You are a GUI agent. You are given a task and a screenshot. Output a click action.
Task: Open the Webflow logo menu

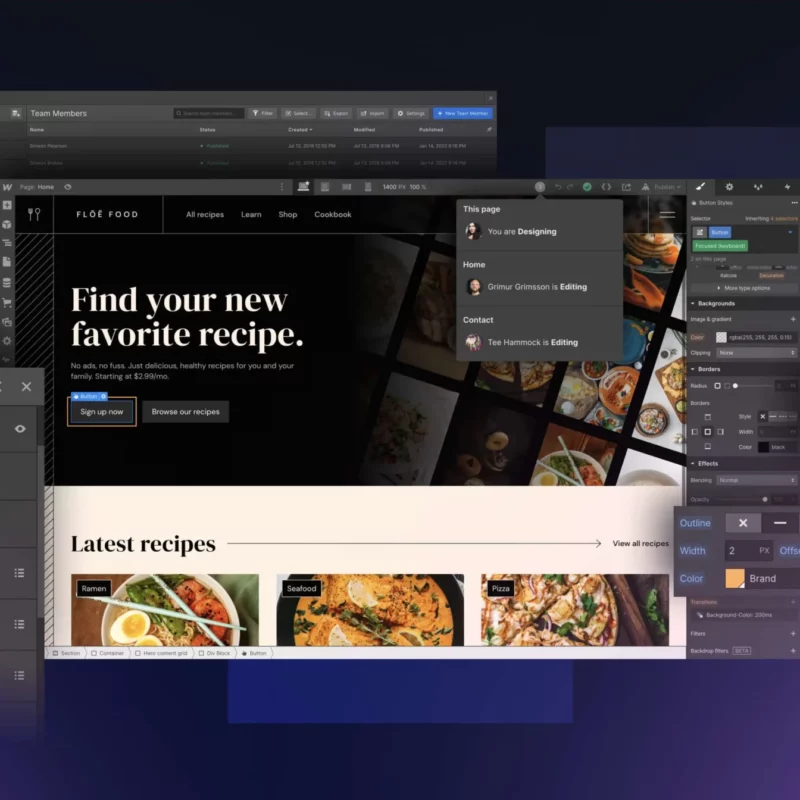click(x=7, y=187)
